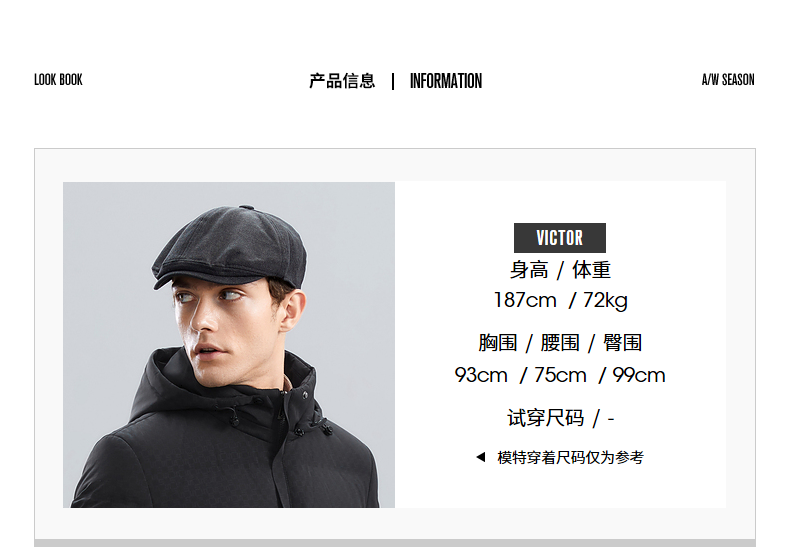Click the LOOK BOOK text
This screenshot has width=790, height=553.
point(58,80)
